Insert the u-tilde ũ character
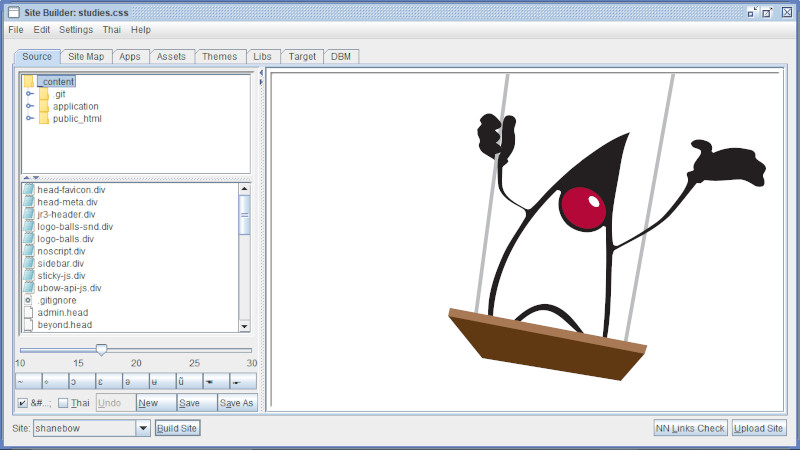The height and width of the screenshot is (450, 800). (x=181, y=381)
